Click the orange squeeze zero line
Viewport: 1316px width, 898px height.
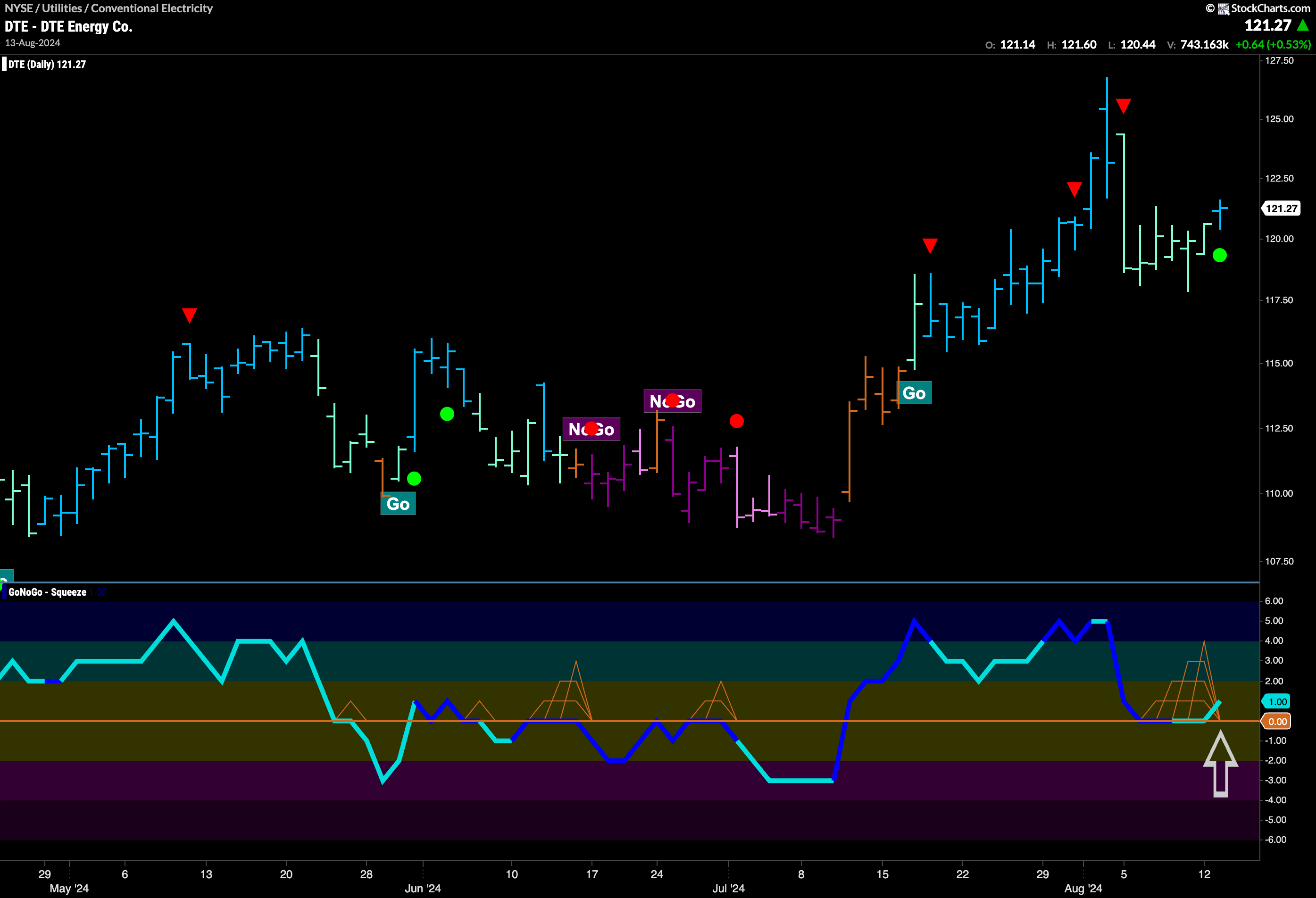tap(630, 721)
